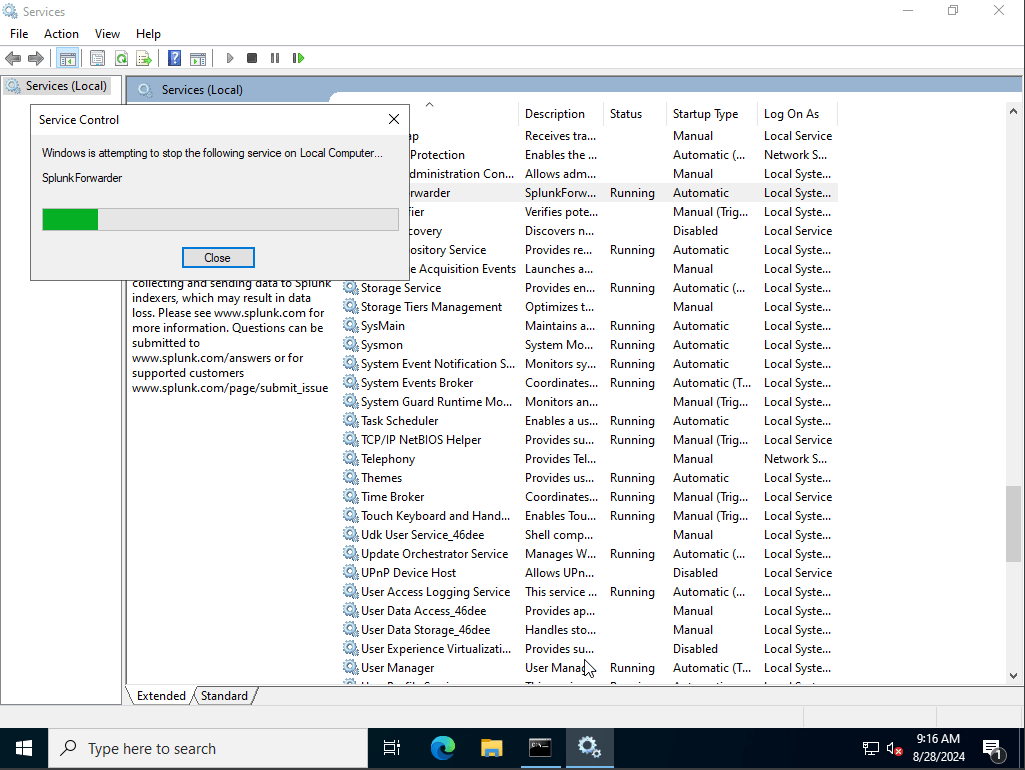Click the Export List toolbar icon
Screen dimensions: 1025x770
coord(144,58)
